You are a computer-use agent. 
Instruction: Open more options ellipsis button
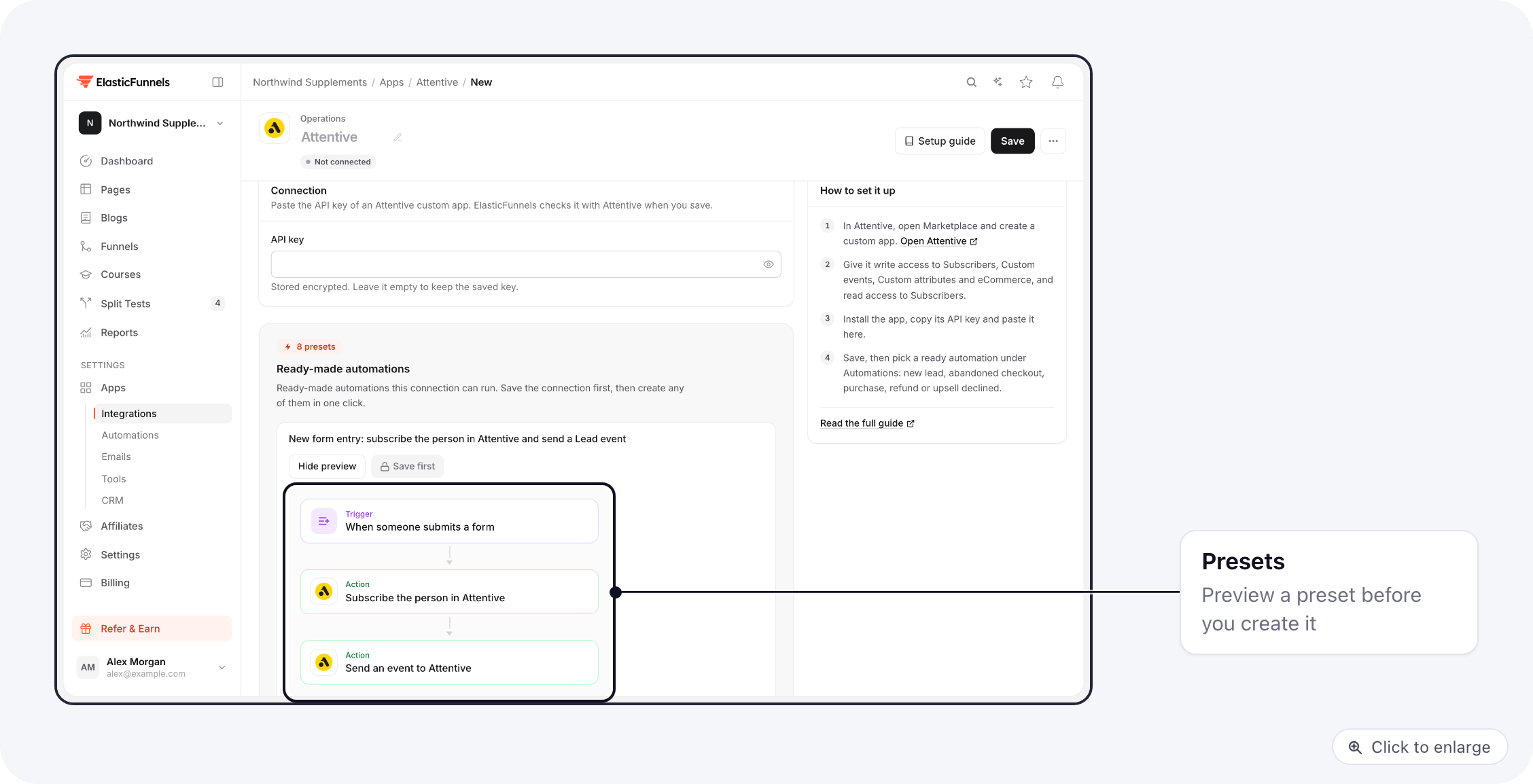pos(1053,141)
